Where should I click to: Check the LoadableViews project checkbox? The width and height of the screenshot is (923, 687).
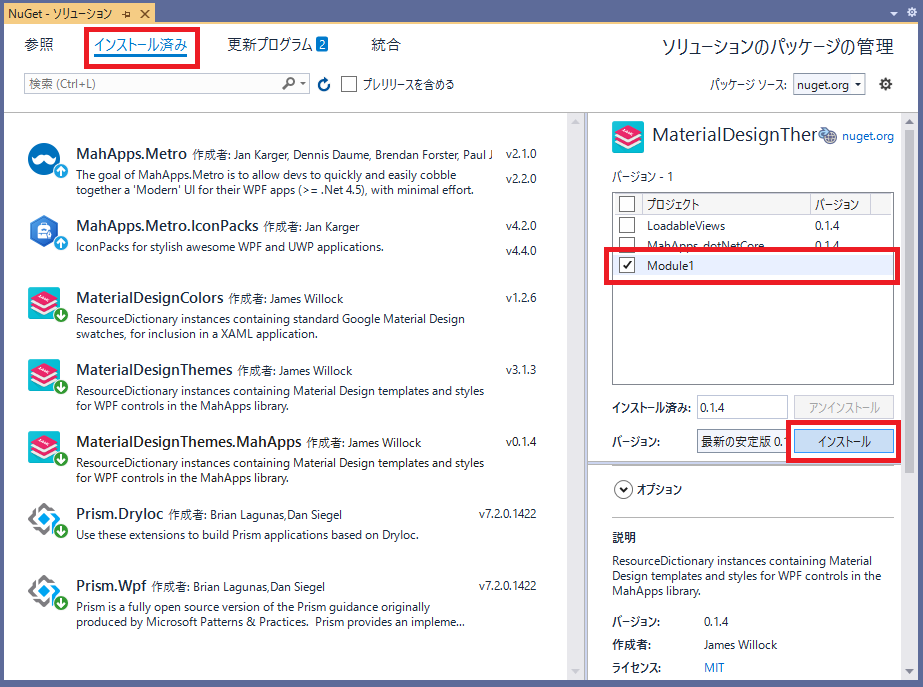pos(627,225)
